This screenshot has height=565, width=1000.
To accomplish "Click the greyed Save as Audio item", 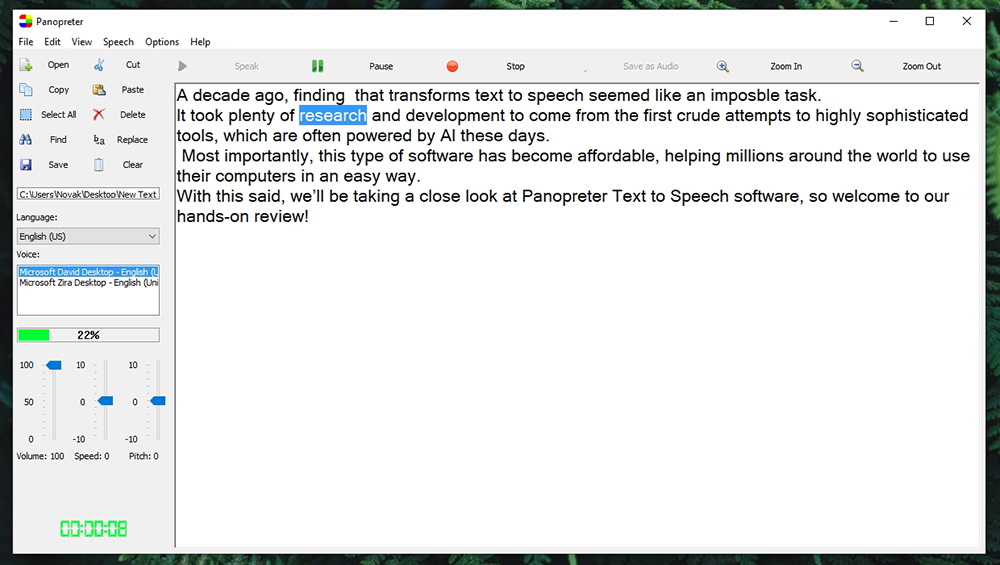I will (x=651, y=66).
